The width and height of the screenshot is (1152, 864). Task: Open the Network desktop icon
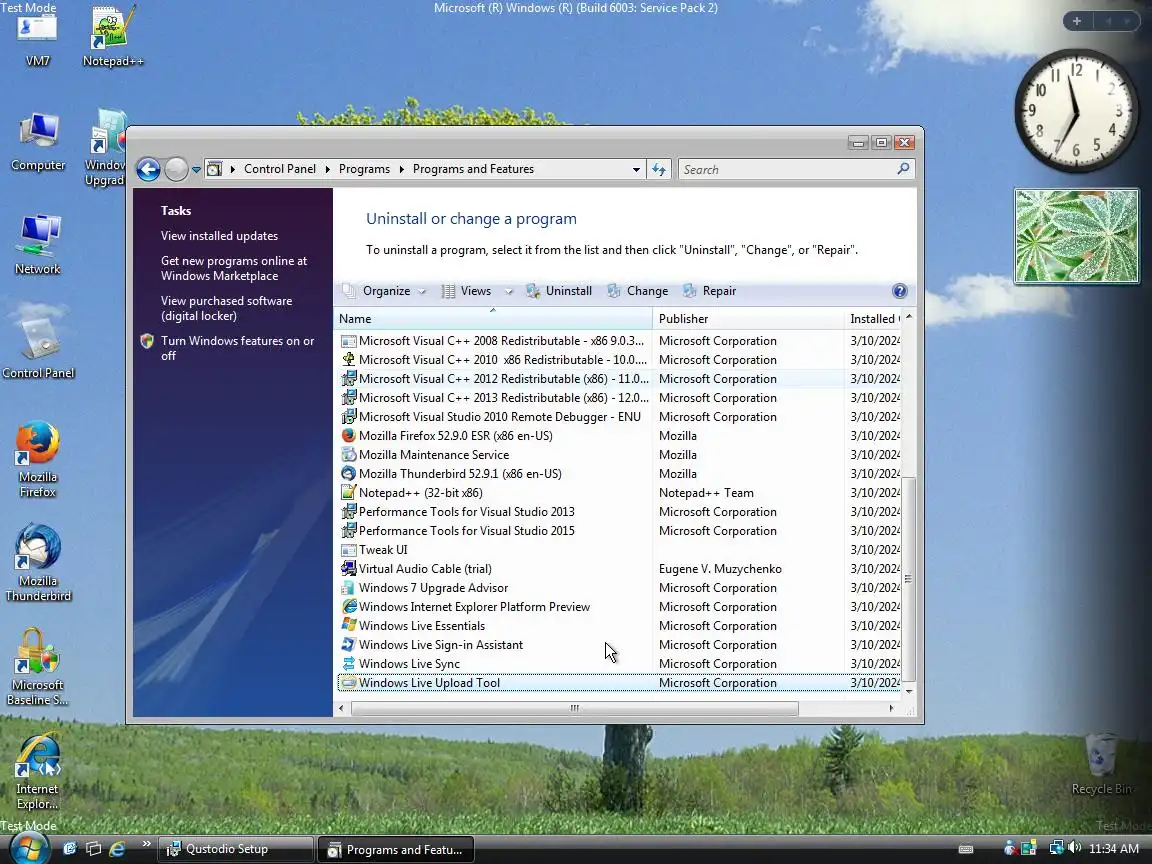click(38, 245)
